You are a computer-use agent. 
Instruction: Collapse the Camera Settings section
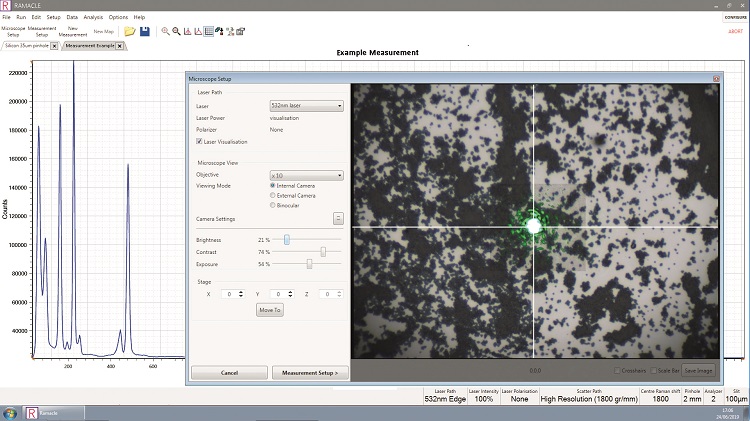coord(338,219)
